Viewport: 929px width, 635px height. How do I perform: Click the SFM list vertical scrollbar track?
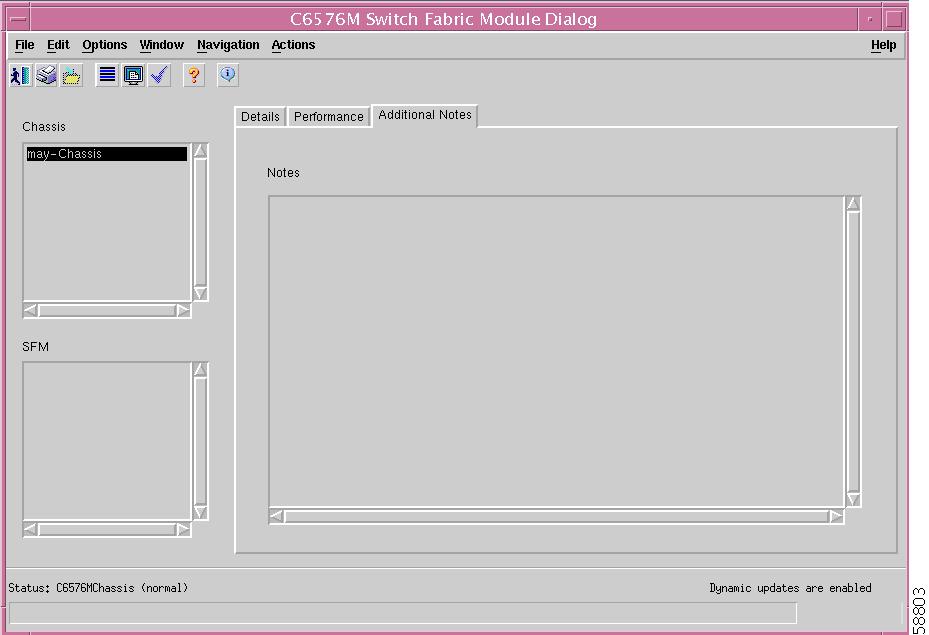coord(200,441)
